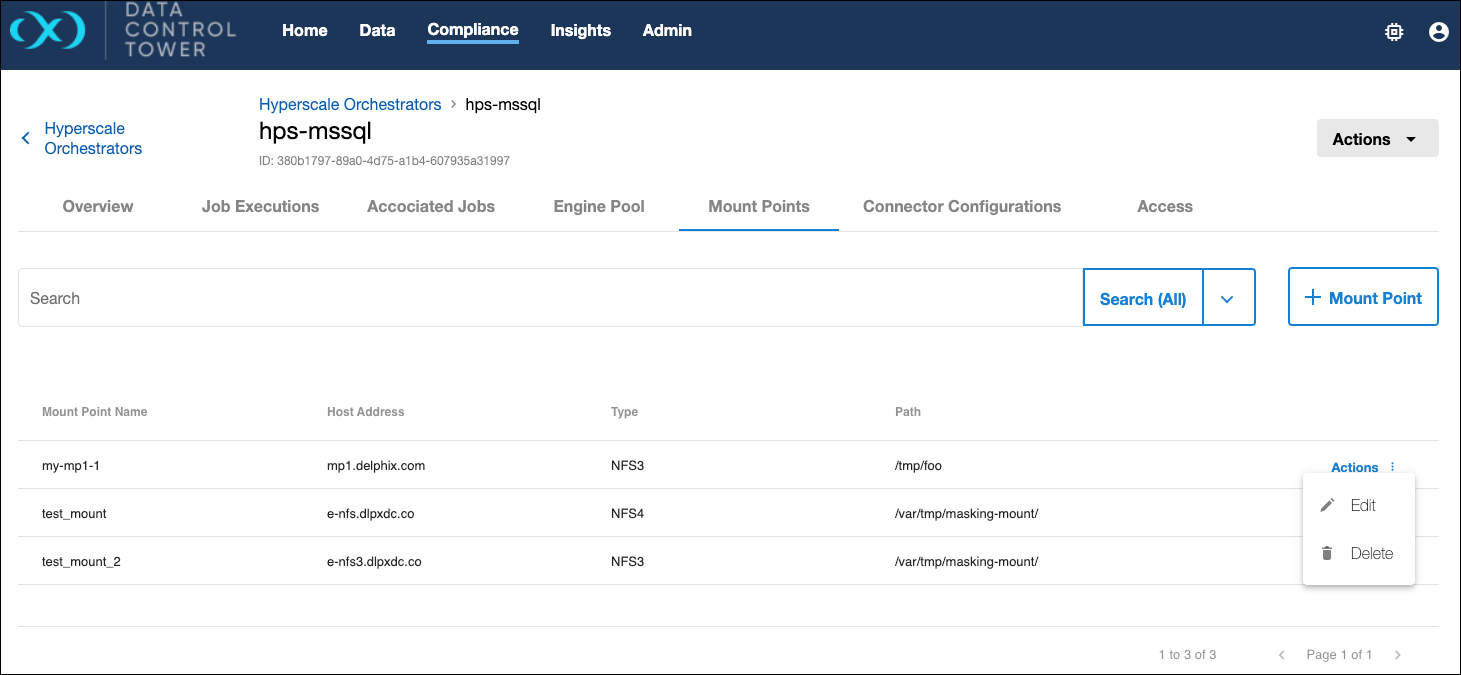Click the add Mount Point button
This screenshot has width=1461, height=675.
tap(1362, 297)
